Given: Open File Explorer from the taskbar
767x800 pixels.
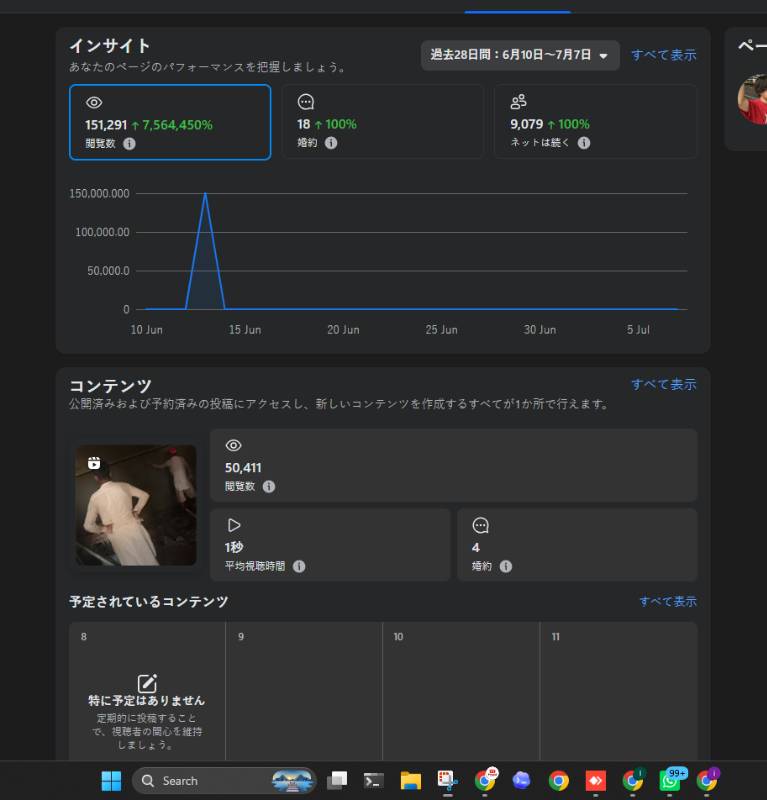Looking at the screenshot, I should [410, 780].
